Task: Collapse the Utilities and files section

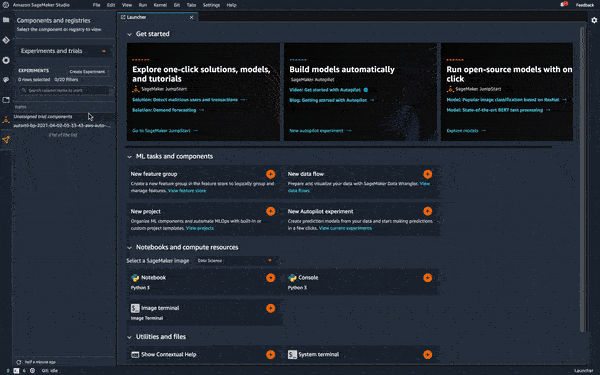Action: point(129,337)
